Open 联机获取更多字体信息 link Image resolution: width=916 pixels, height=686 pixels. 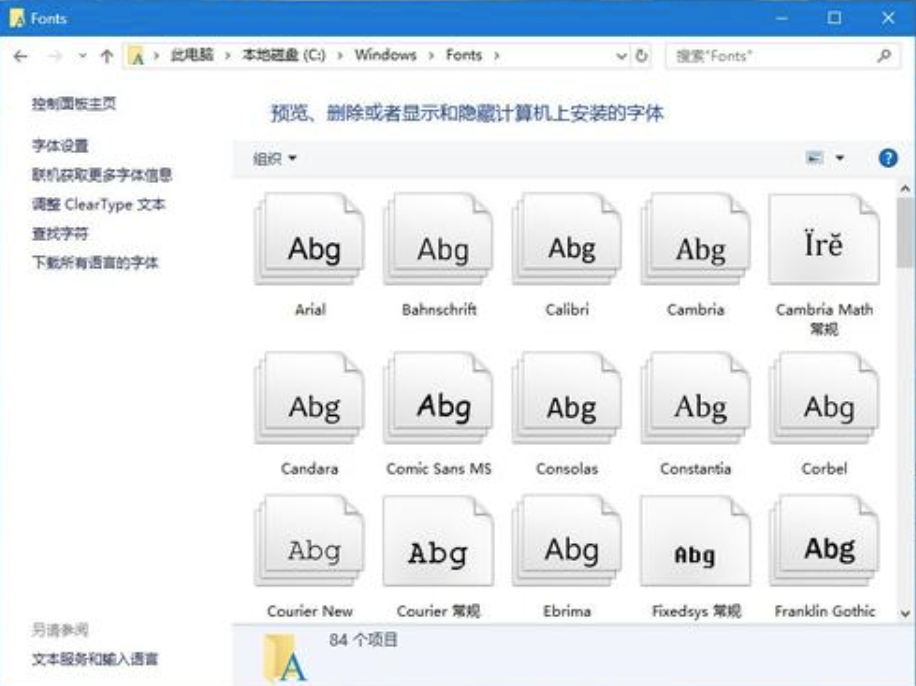102,175
